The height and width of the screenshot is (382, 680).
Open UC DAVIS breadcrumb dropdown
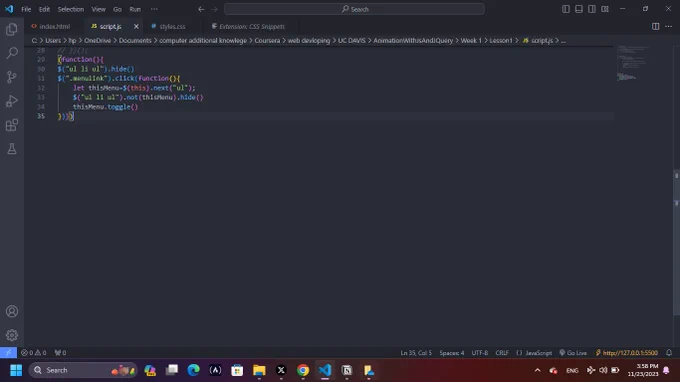352,40
